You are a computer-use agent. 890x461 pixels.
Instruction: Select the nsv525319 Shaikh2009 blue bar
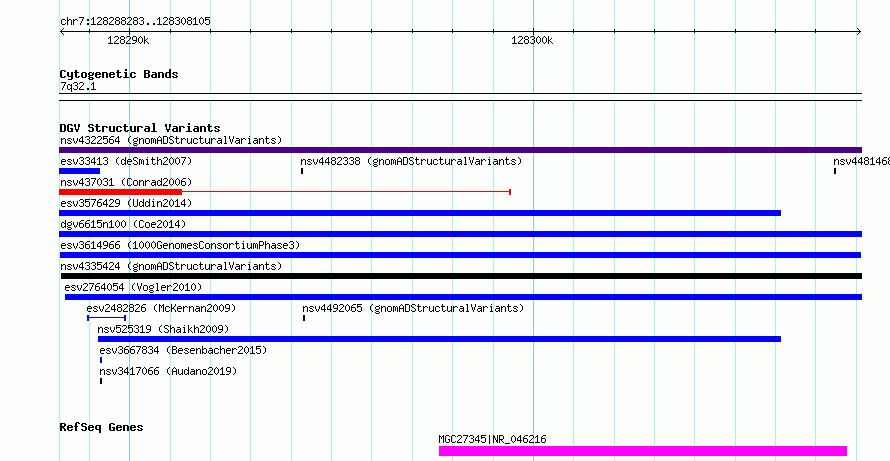(x=439, y=339)
